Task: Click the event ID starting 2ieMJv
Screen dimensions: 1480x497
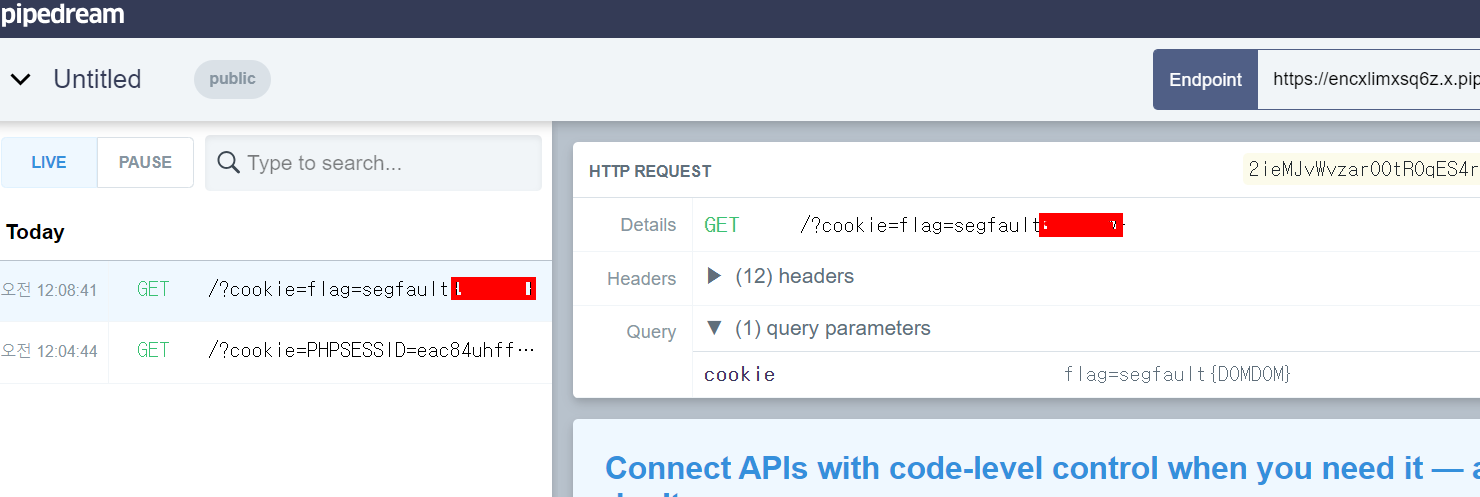Action: pyautogui.click(x=1361, y=170)
